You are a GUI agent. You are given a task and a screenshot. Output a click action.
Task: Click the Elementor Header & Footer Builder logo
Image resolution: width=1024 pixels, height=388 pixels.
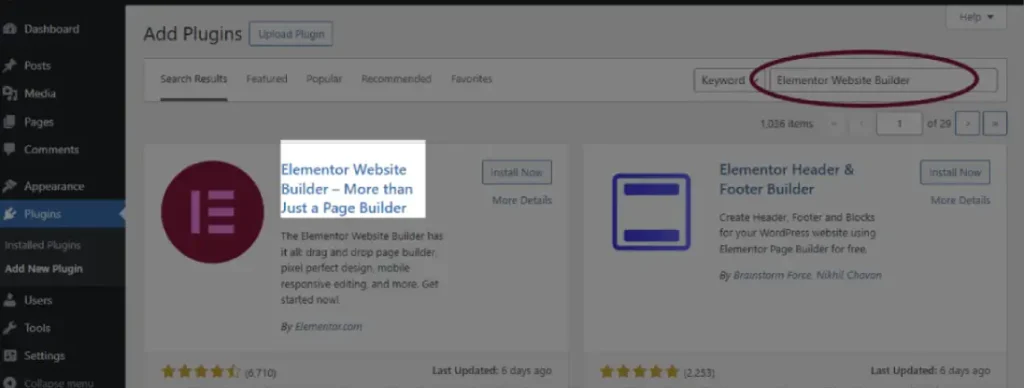pyautogui.click(x=651, y=212)
